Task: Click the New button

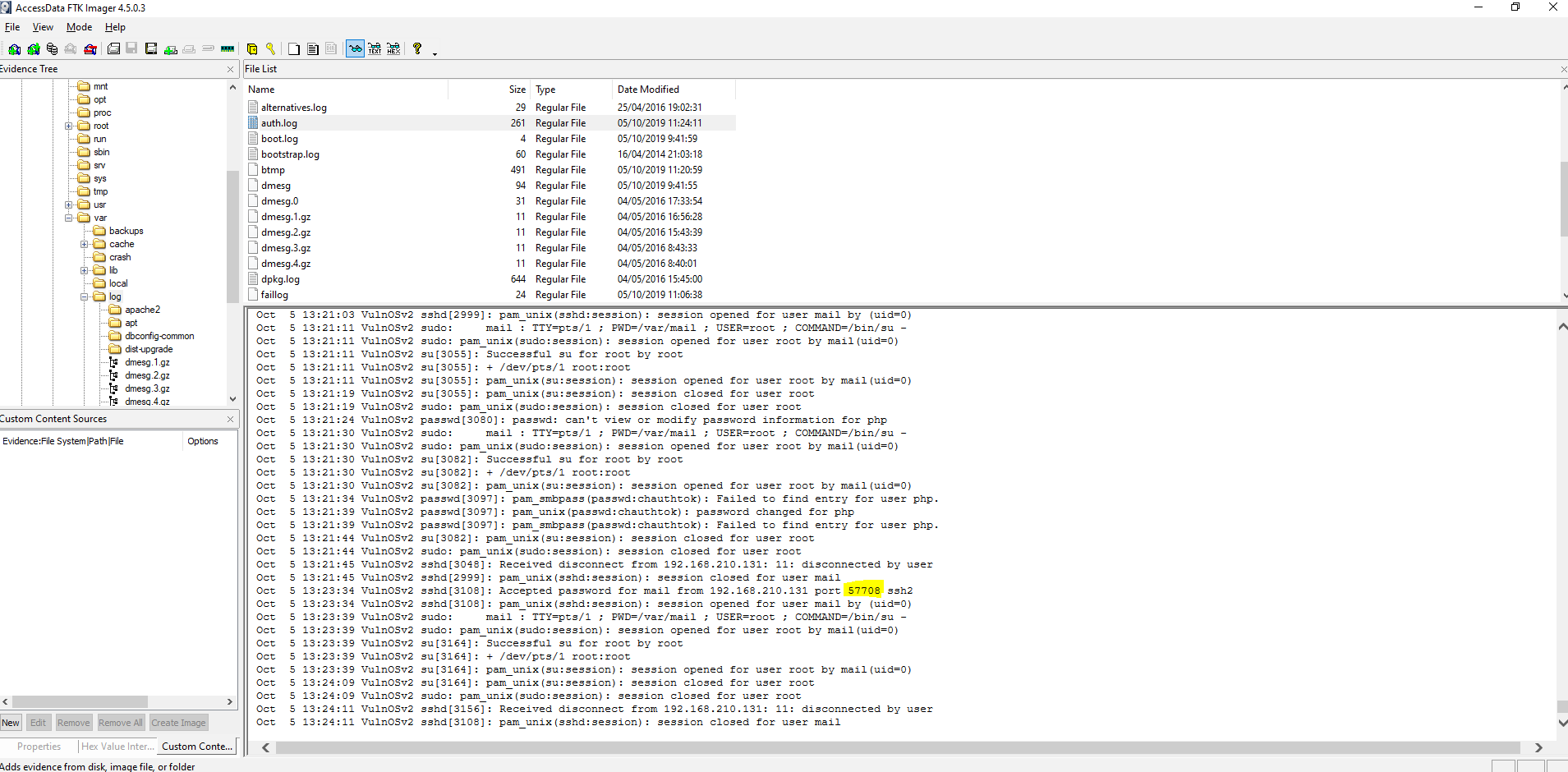Action: pos(11,723)
